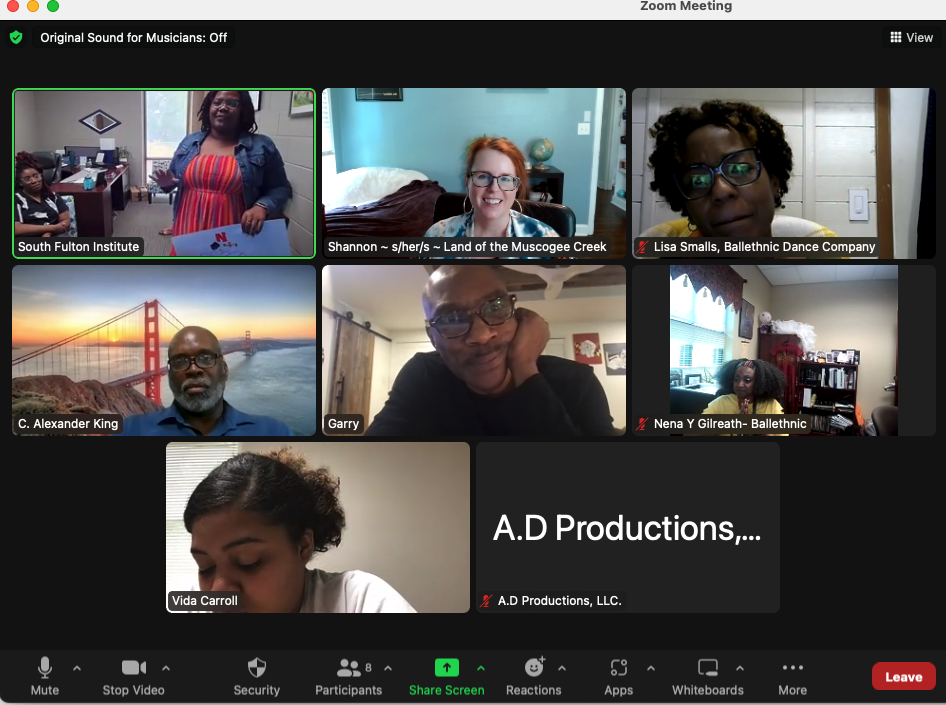Image resolution: width=946 pixels, height=705 pixels.
Task: Expand arrow next to Whiteboards
Action: coord(740,668)
